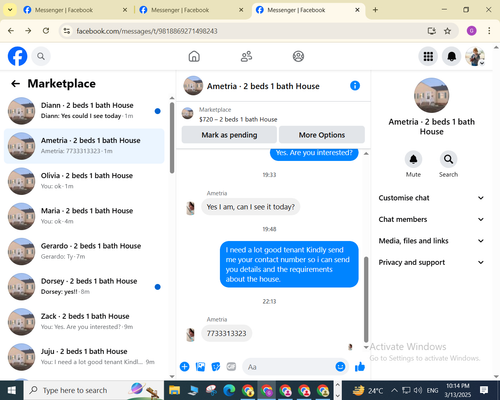Click the ENG language indicator

pyautogui.click(x=432, y=390)
